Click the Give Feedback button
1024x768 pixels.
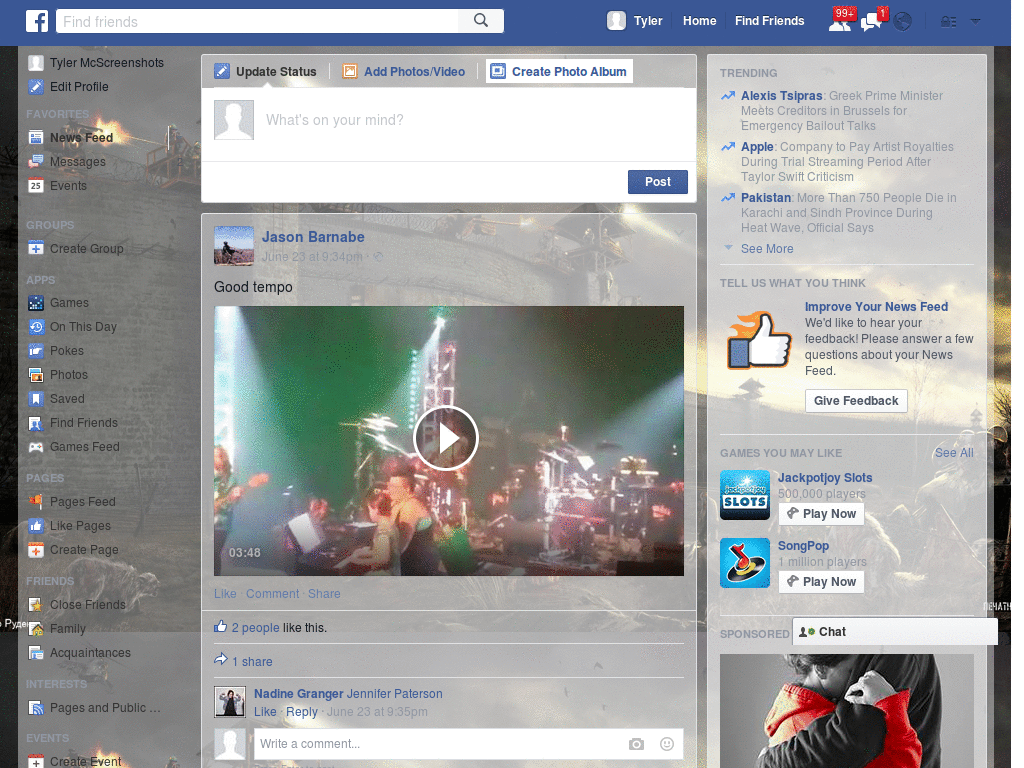tap(856, 400)
